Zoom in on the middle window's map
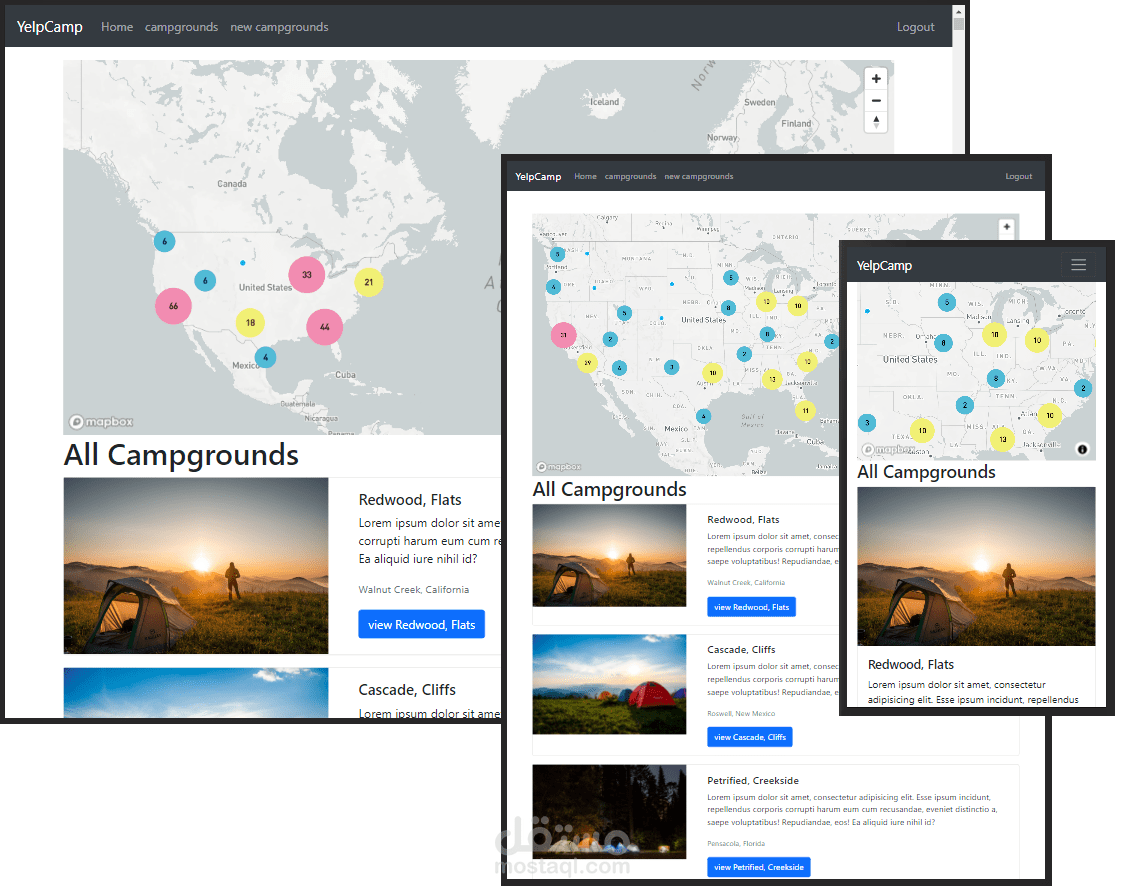Image resolution: width=1126 pixels, height=896 pixels. pos(1006,227)
